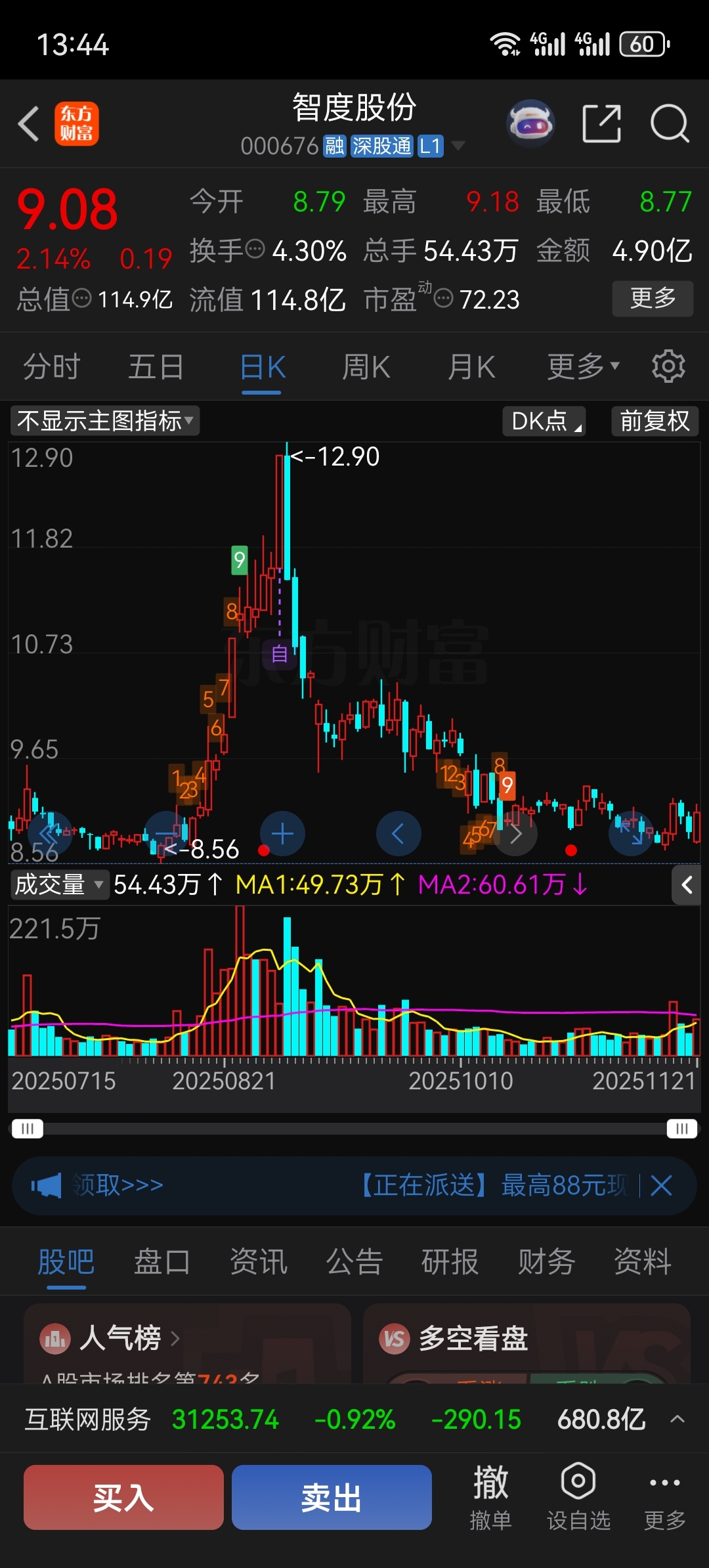Tap current price 9.08
This screenshot has width=709, height=1568.
67,210
